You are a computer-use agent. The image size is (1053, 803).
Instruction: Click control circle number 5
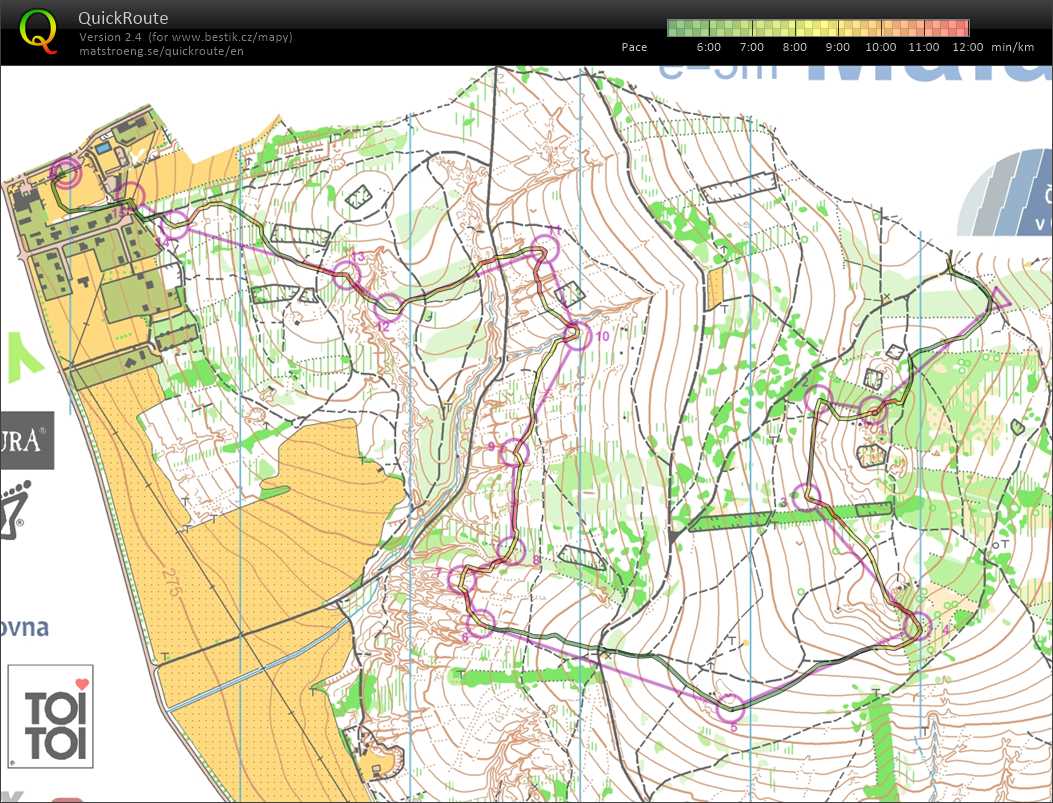pyautogui.click(x=731, y=707)
